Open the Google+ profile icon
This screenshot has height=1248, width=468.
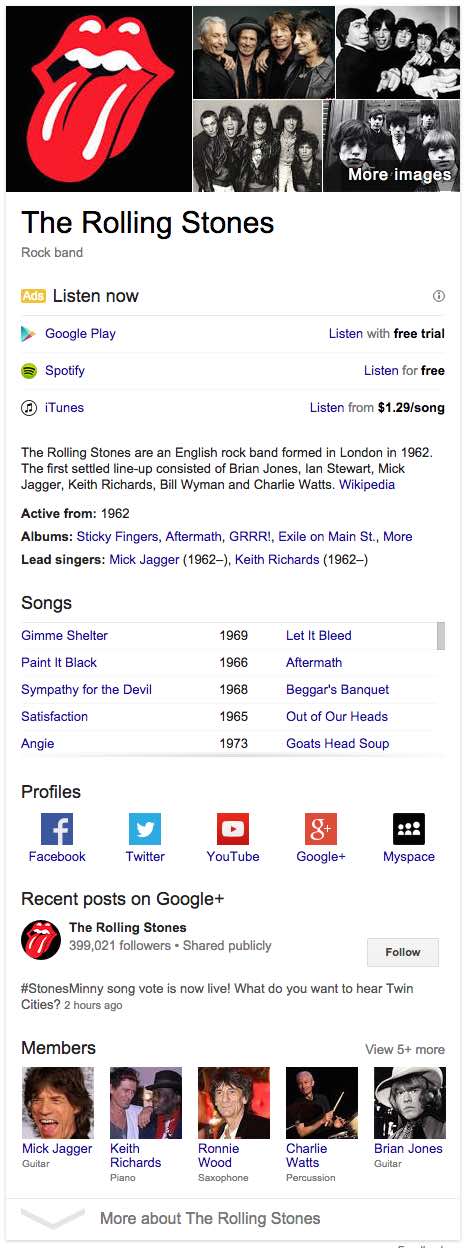click(321, 829)
